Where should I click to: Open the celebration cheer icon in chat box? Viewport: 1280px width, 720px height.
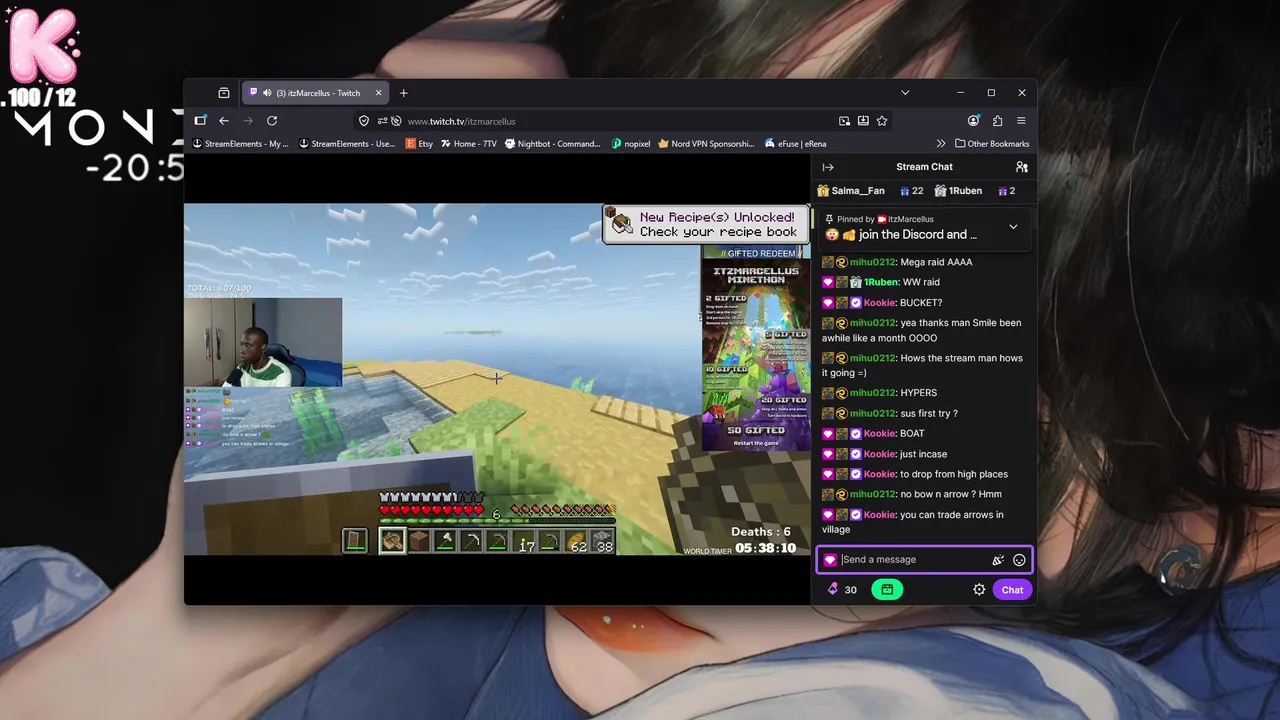tap(997, 560)
